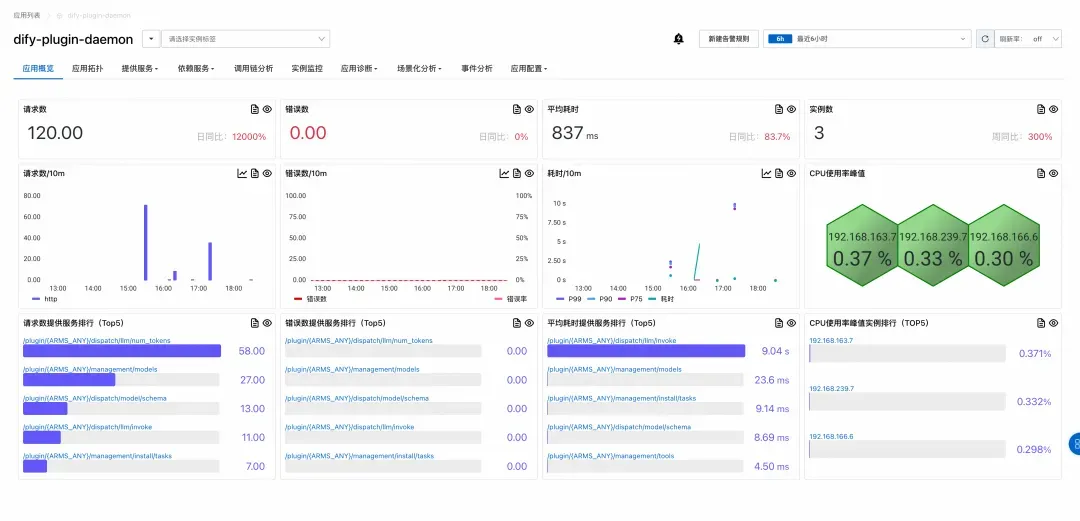1080x521 pixels.
Task: Open document icon on 平均耗时 card
Action: (779, 109)
